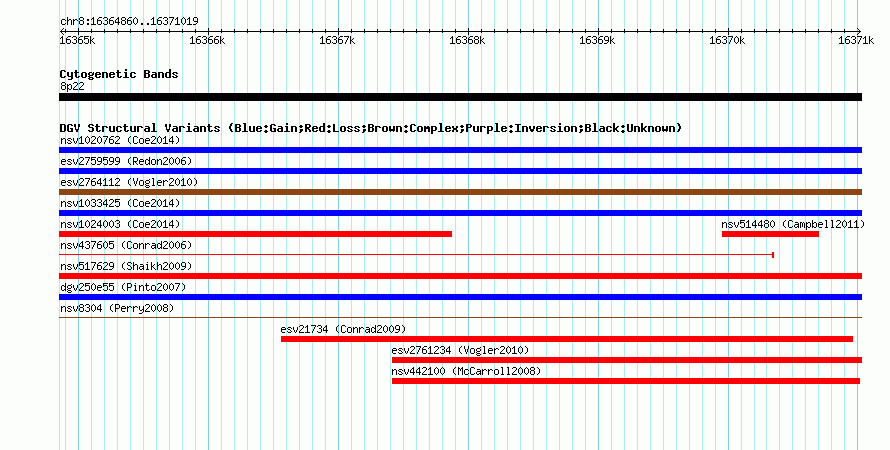The width and height of the screenshot is (890, 450).
Task: Click the 16369k ruler tick label
Action: coord(597,40)
